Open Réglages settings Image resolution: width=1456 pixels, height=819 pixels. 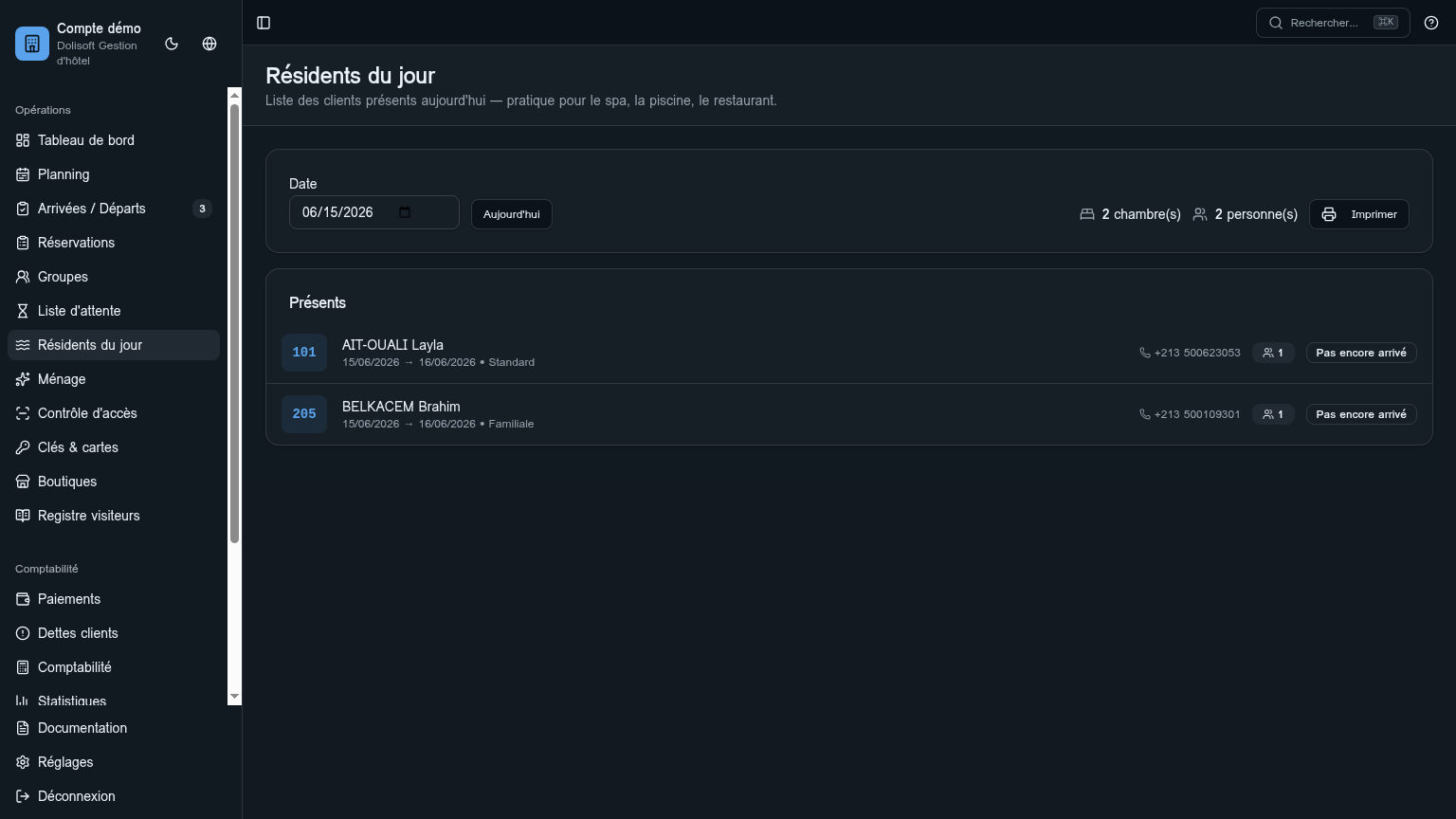pos(114,762)
